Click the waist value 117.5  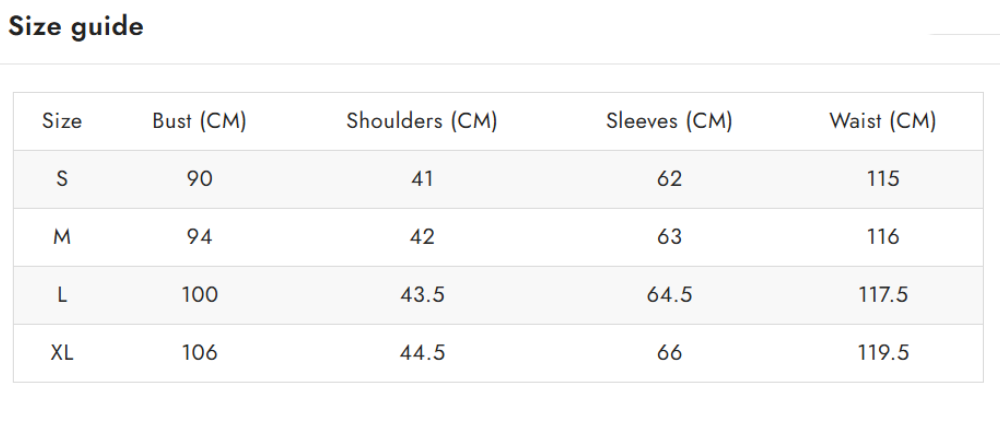point(882,296)
